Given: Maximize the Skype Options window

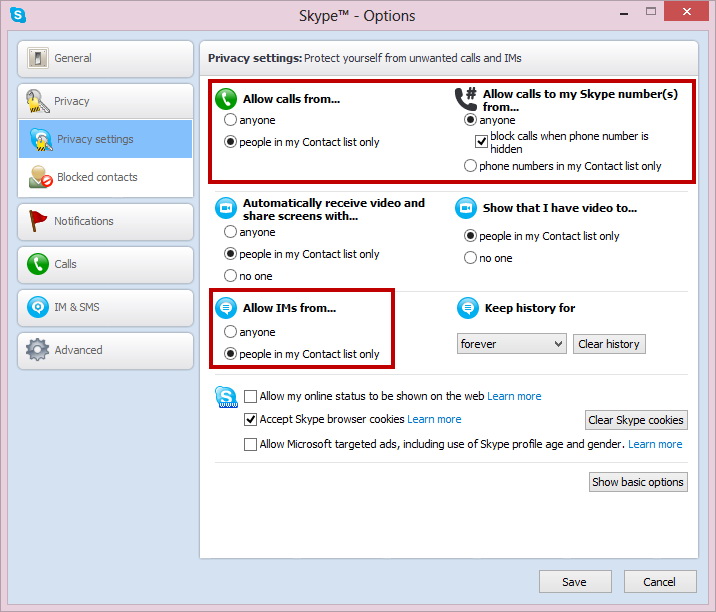Looking at the screenshot, I should tap(651, 11).
